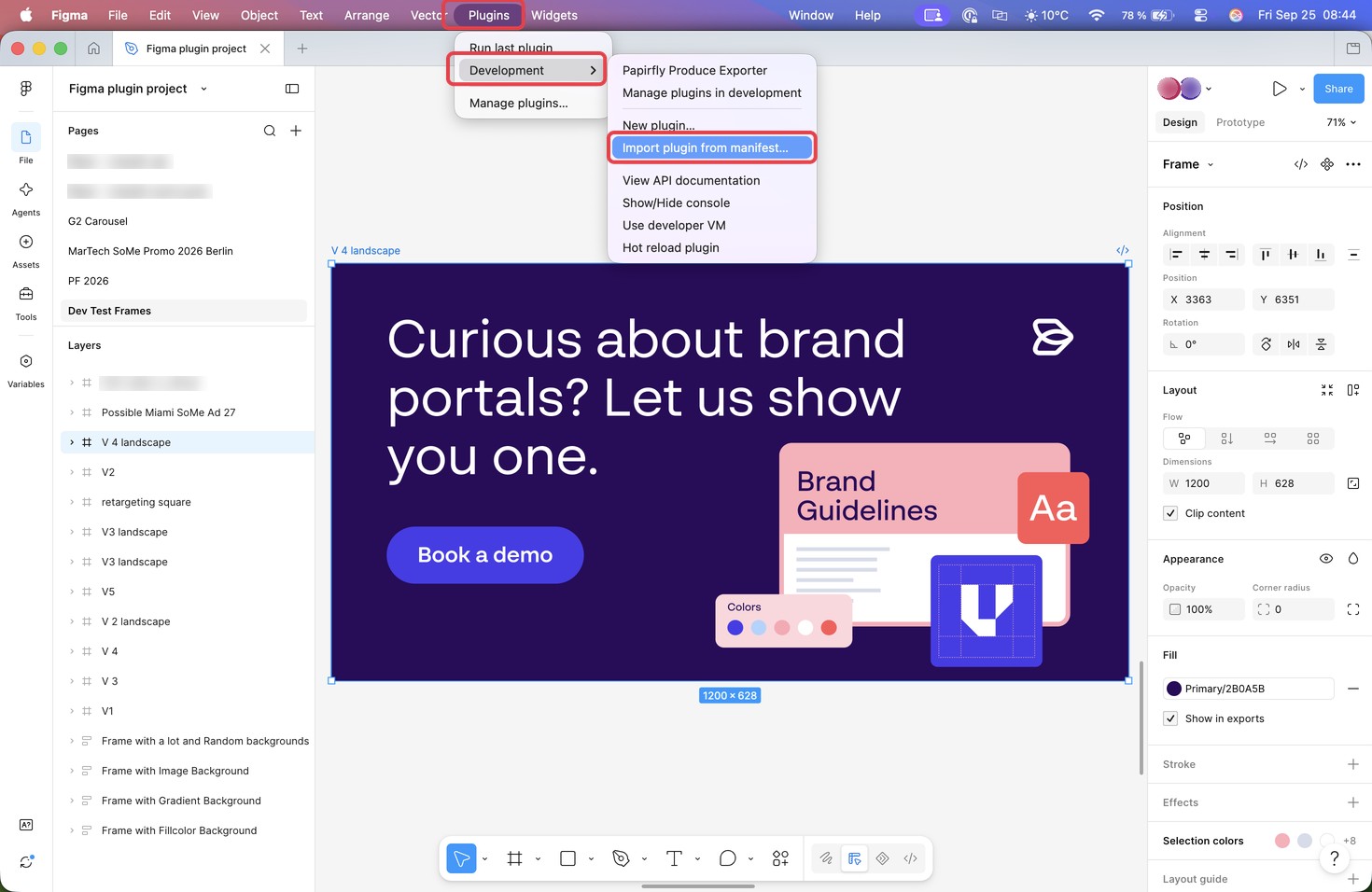Toggle the Clip content checkbox

coord(1170,513)
